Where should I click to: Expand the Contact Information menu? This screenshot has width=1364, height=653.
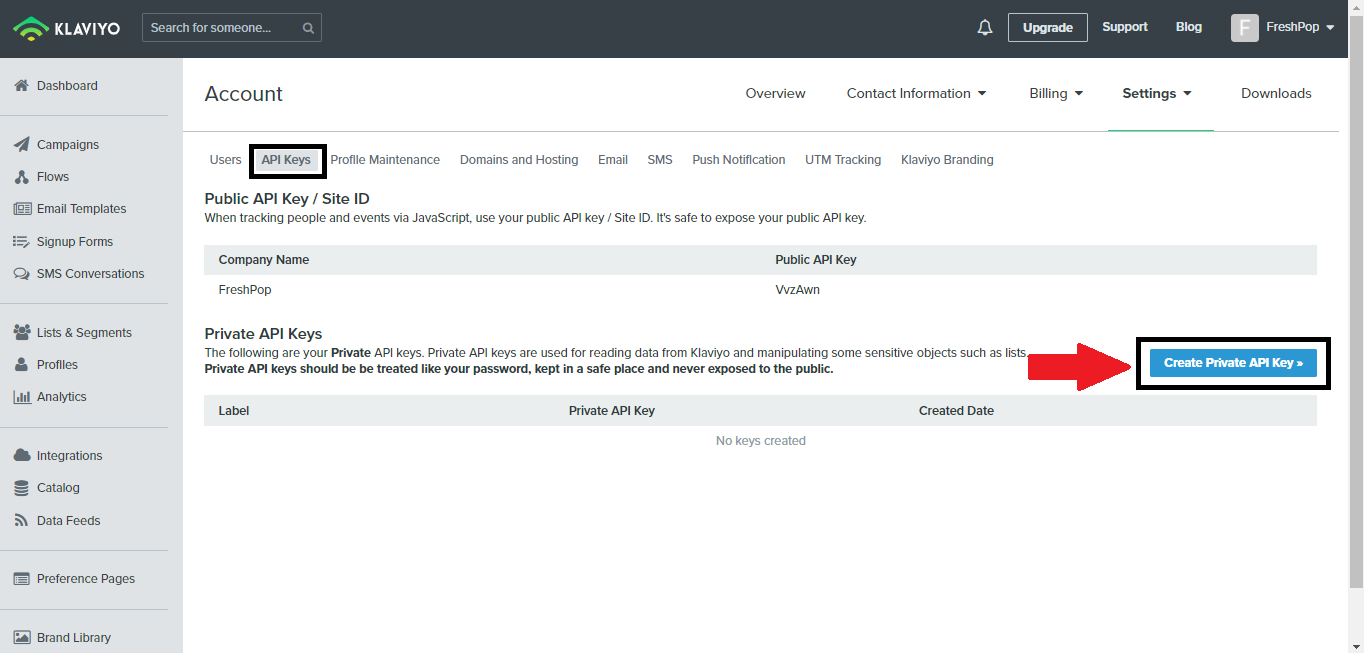click(x=916, y=93)
